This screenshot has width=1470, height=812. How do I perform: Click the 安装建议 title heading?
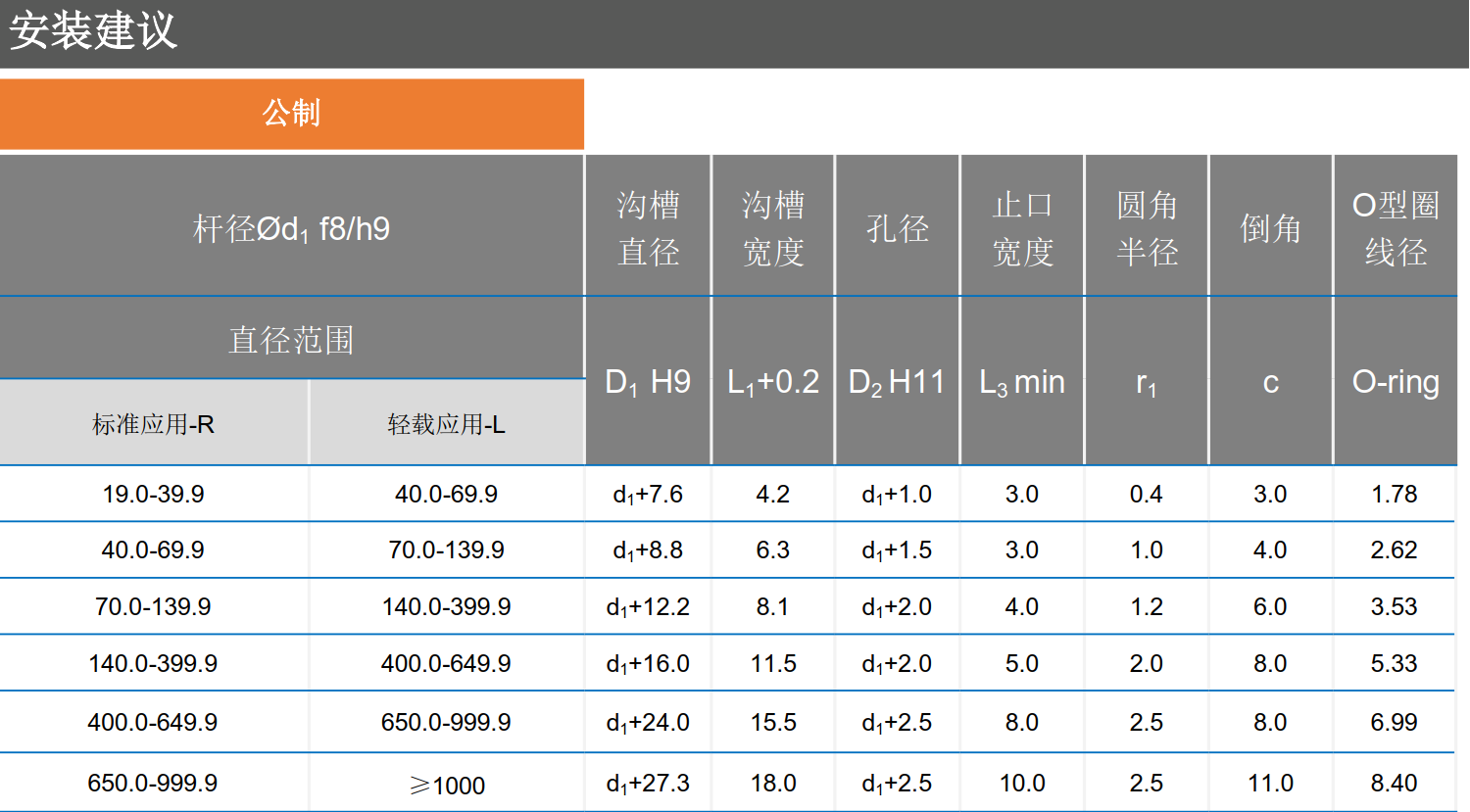point(93,31)
